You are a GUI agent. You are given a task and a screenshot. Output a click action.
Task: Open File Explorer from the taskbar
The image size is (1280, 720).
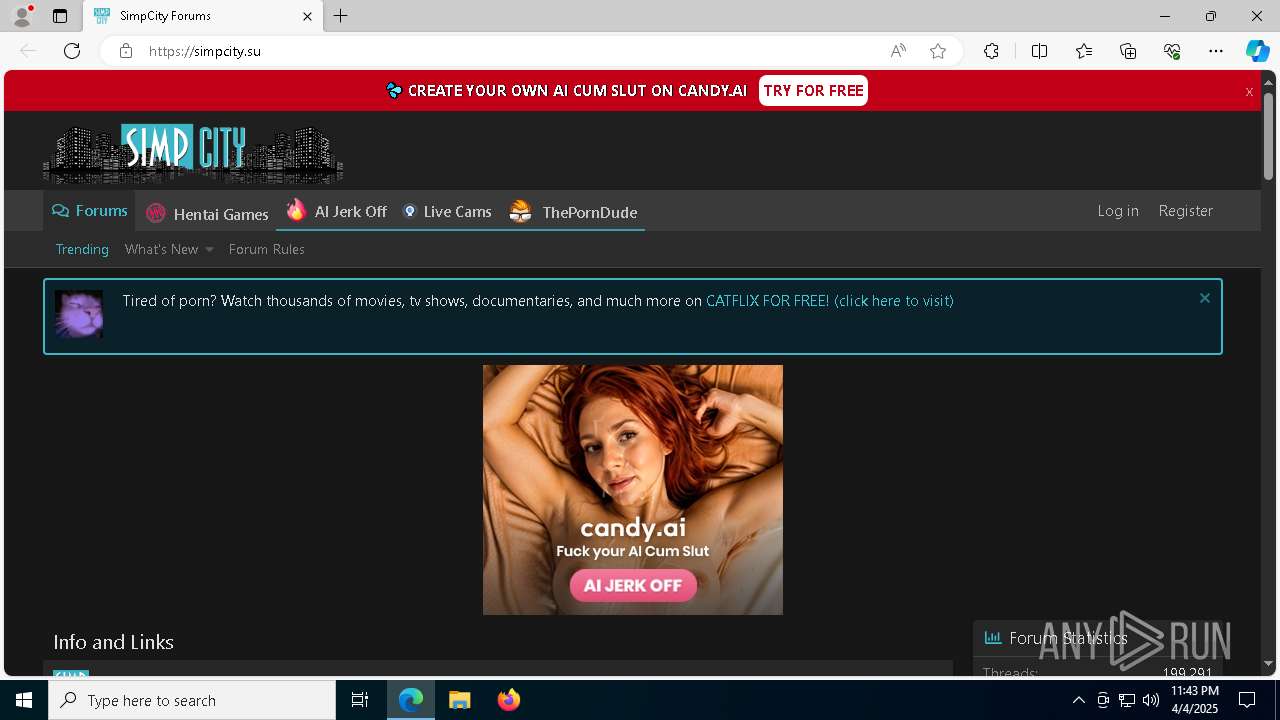(459, 700)
